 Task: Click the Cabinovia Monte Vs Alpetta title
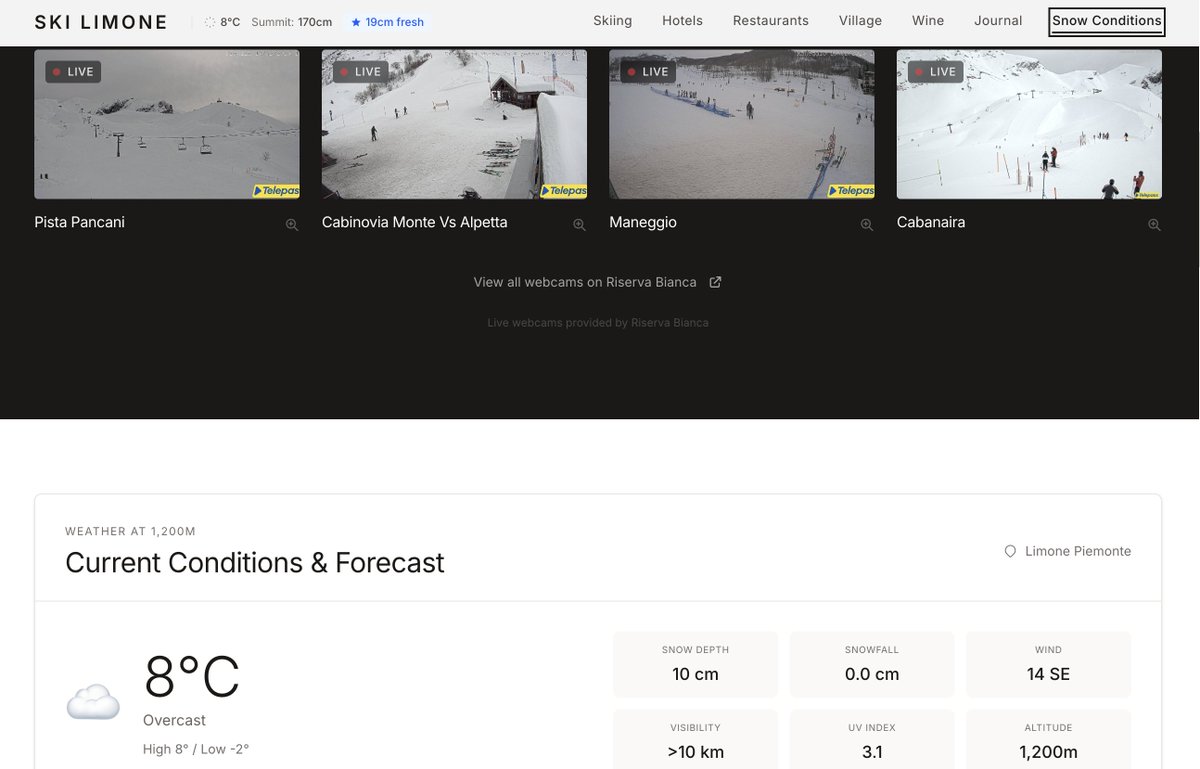[x=415, y=222]
